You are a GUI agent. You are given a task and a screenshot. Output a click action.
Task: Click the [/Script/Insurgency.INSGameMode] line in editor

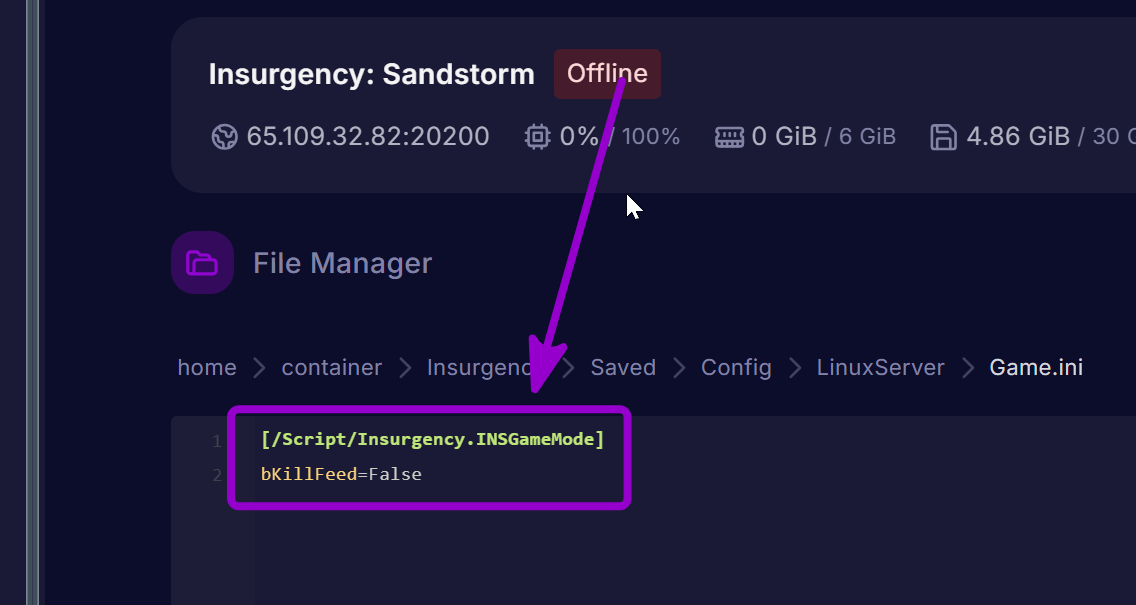point(433,439)
